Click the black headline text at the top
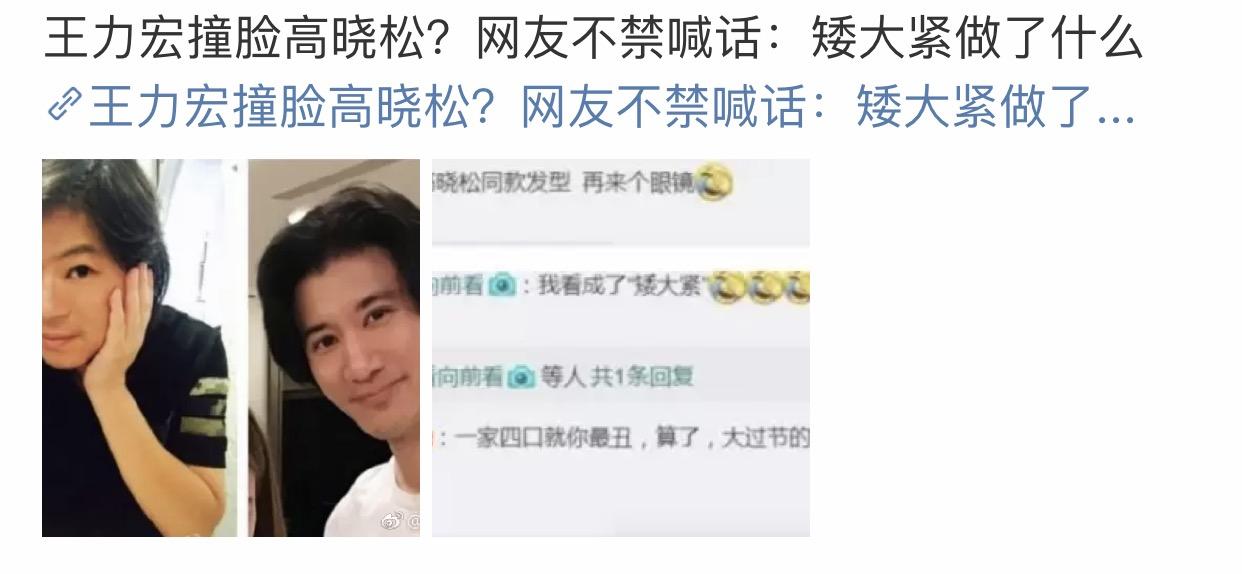Viewport: 1242px width, 574px height. [x=593, y=38]
